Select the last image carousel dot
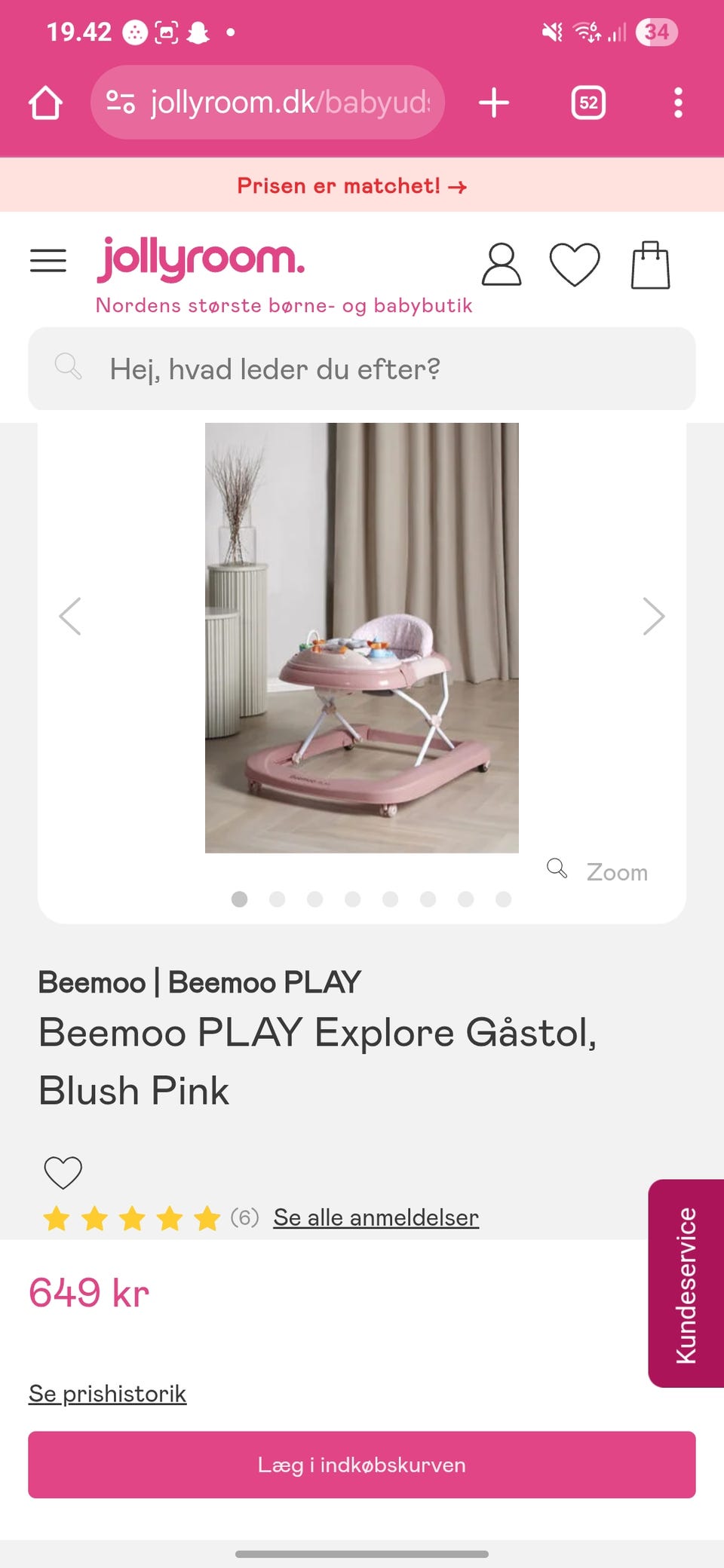 click(x=504, y=899)
